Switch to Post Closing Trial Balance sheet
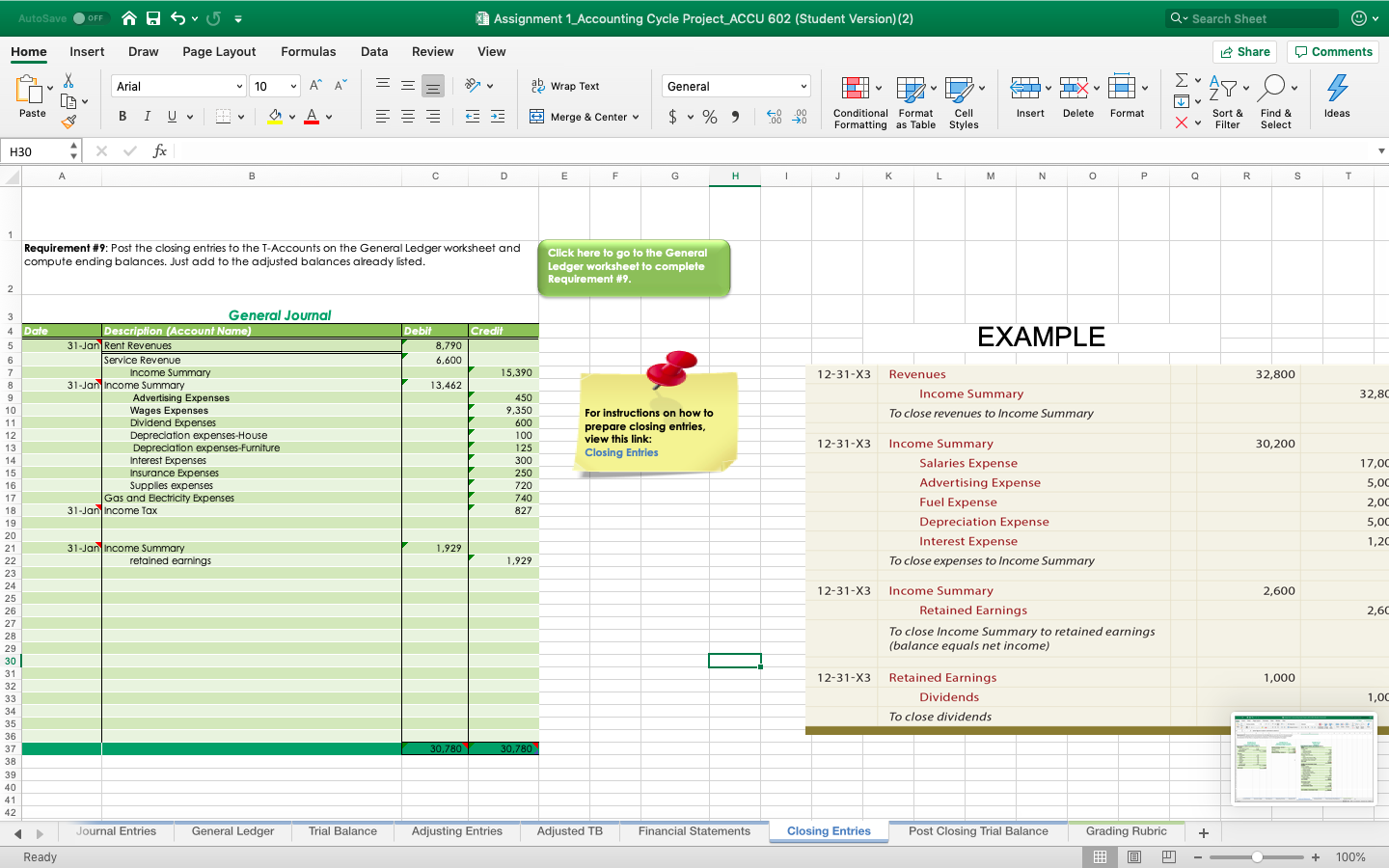The width and height of the screenshot is (1389, 868). pos(978,831)
